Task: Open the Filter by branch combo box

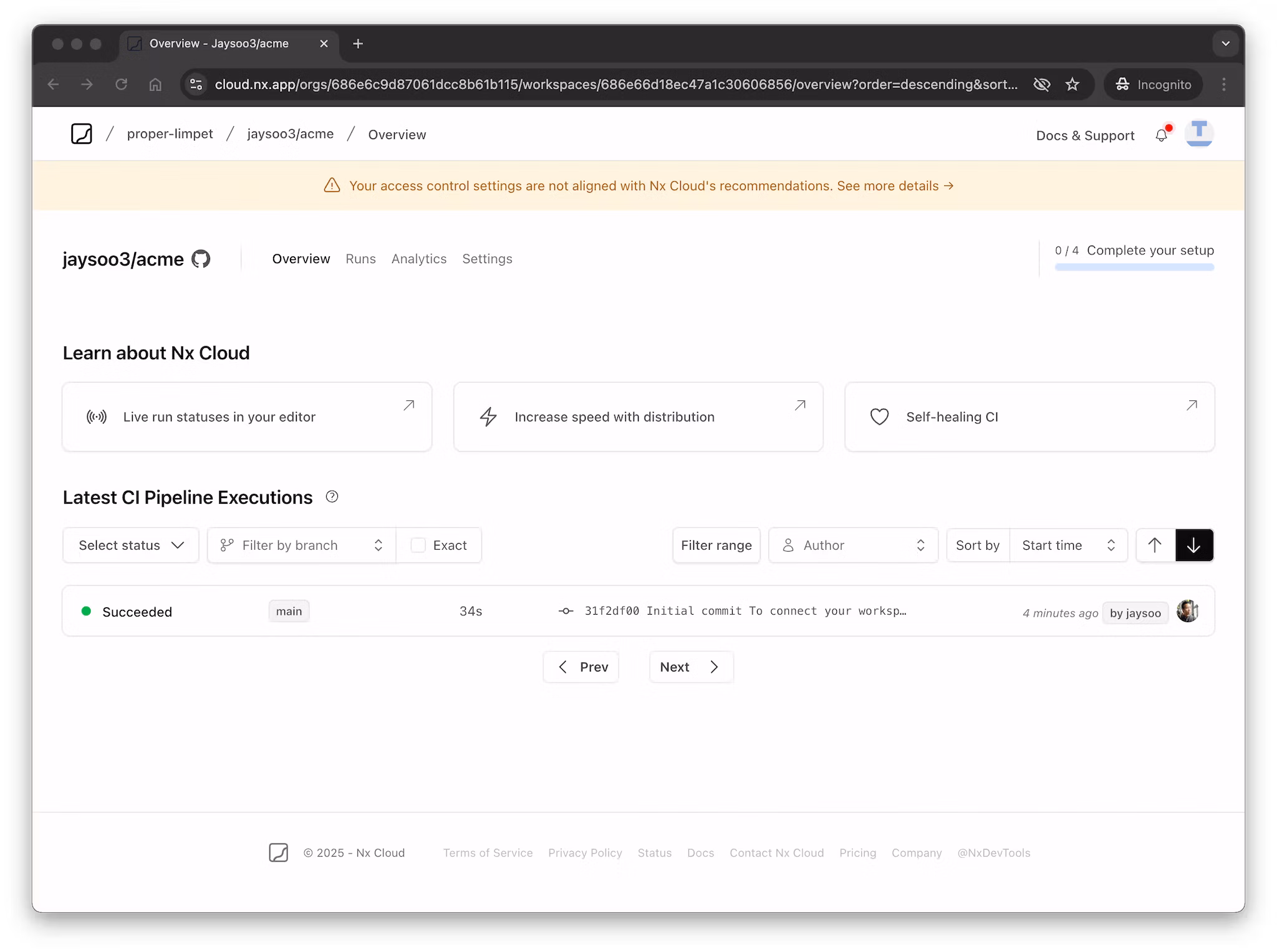Action: (x=302, y=546)
